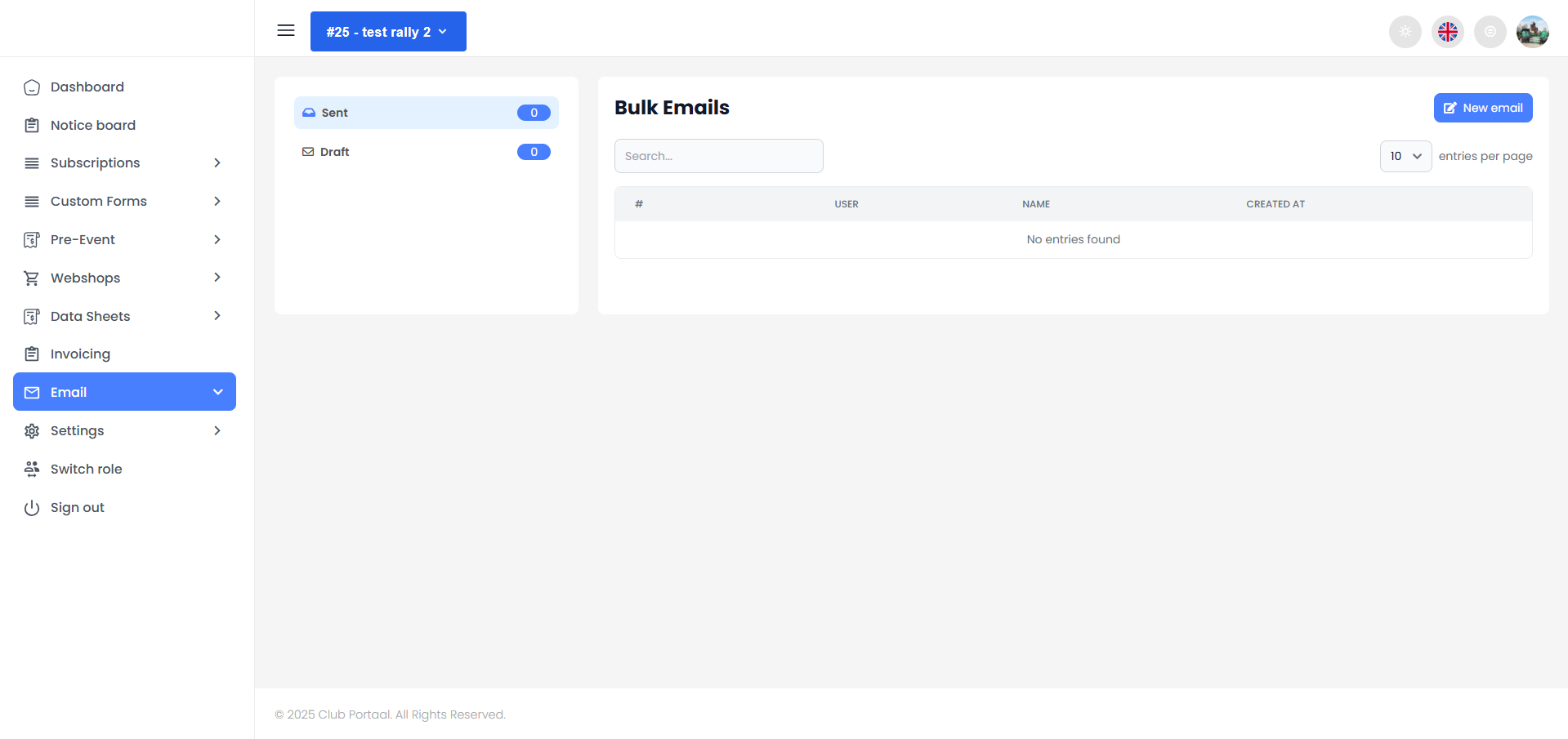Expand the Subscriptions submenu chevron
The width and height of the screenshot is (1568, 739).
(217, 163)
